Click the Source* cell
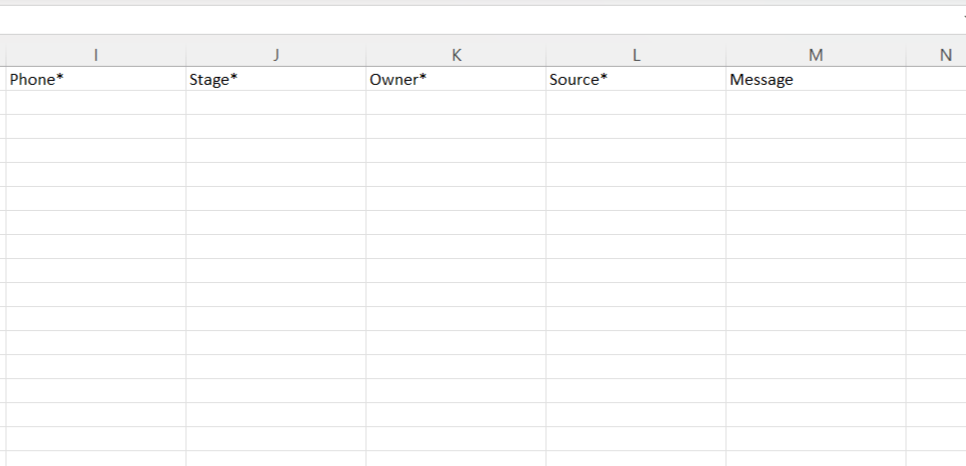Viewport: 966px width, 466px height. pos(636,80)
